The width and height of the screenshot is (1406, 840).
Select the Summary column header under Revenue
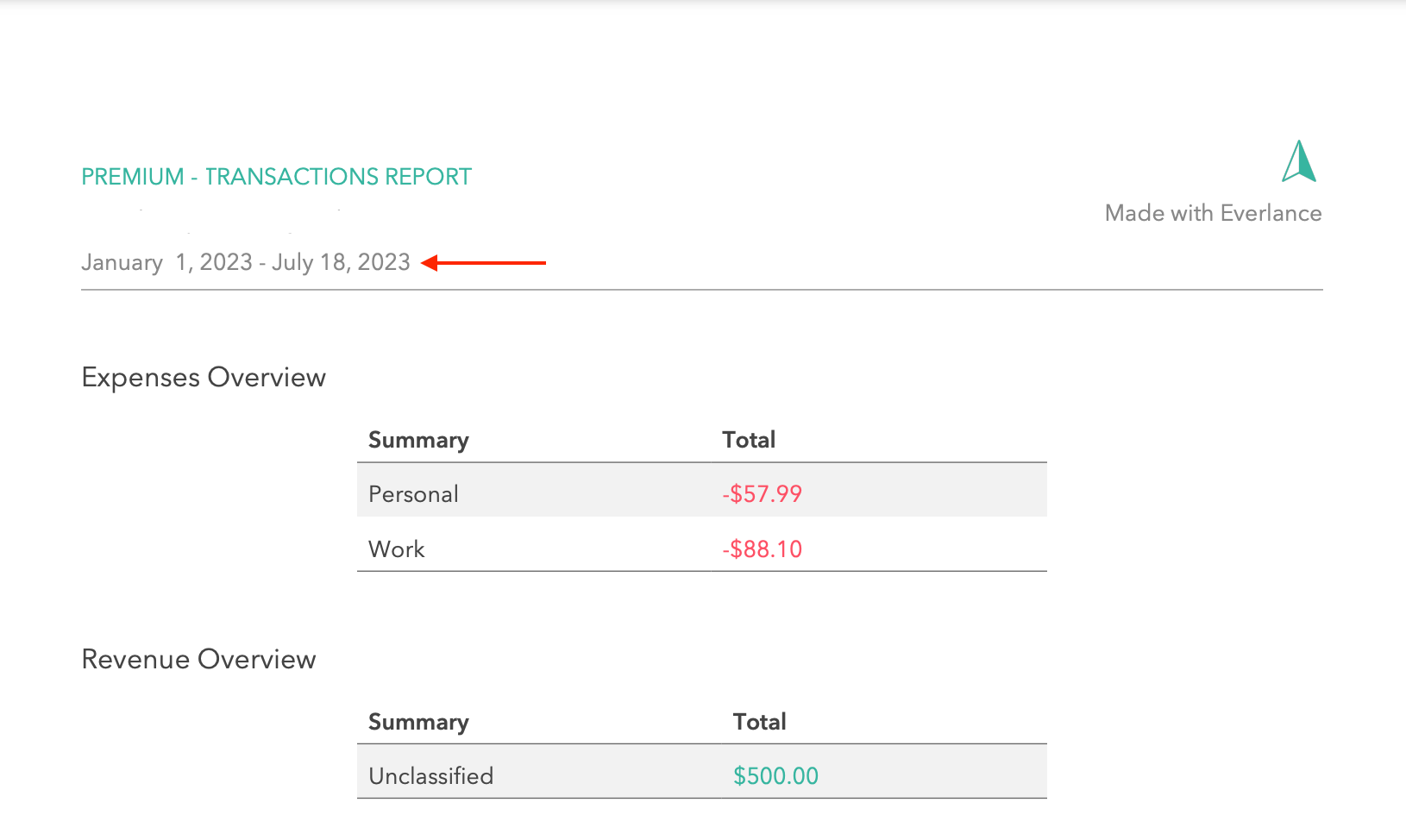[x=418, y=722]
